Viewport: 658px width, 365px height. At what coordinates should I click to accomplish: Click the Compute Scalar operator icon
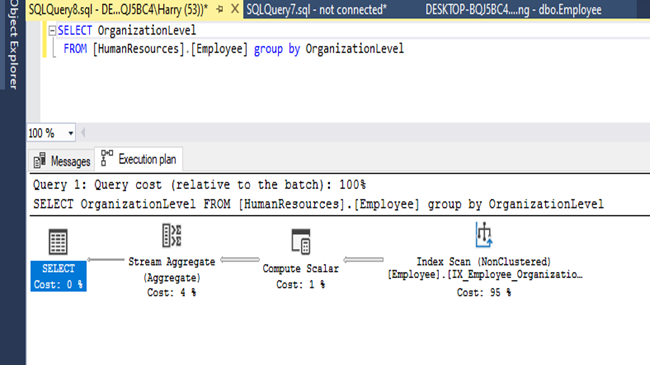(x=301, y=242)
